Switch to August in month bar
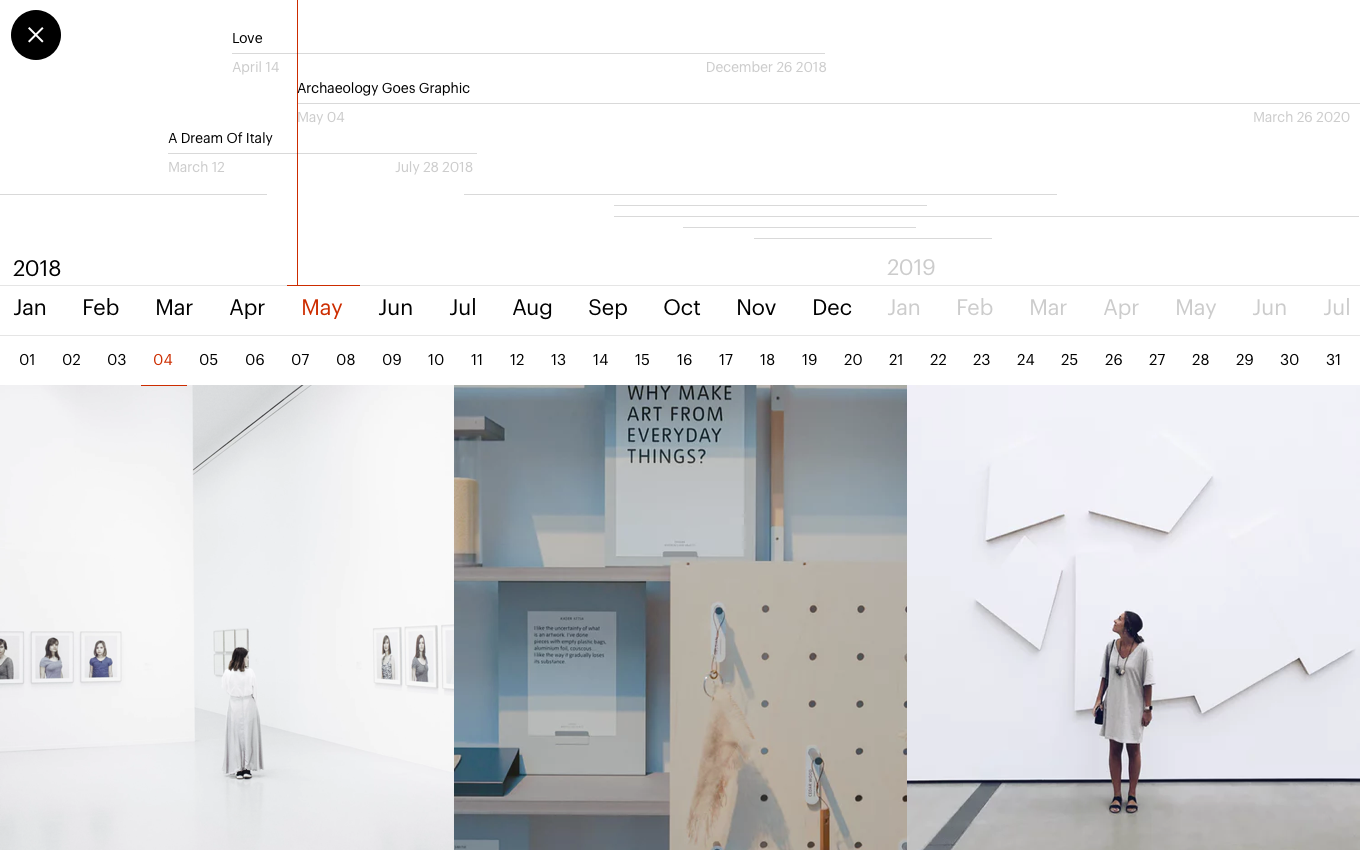Screen dimensions: 1360x850 tap(532, 308)
